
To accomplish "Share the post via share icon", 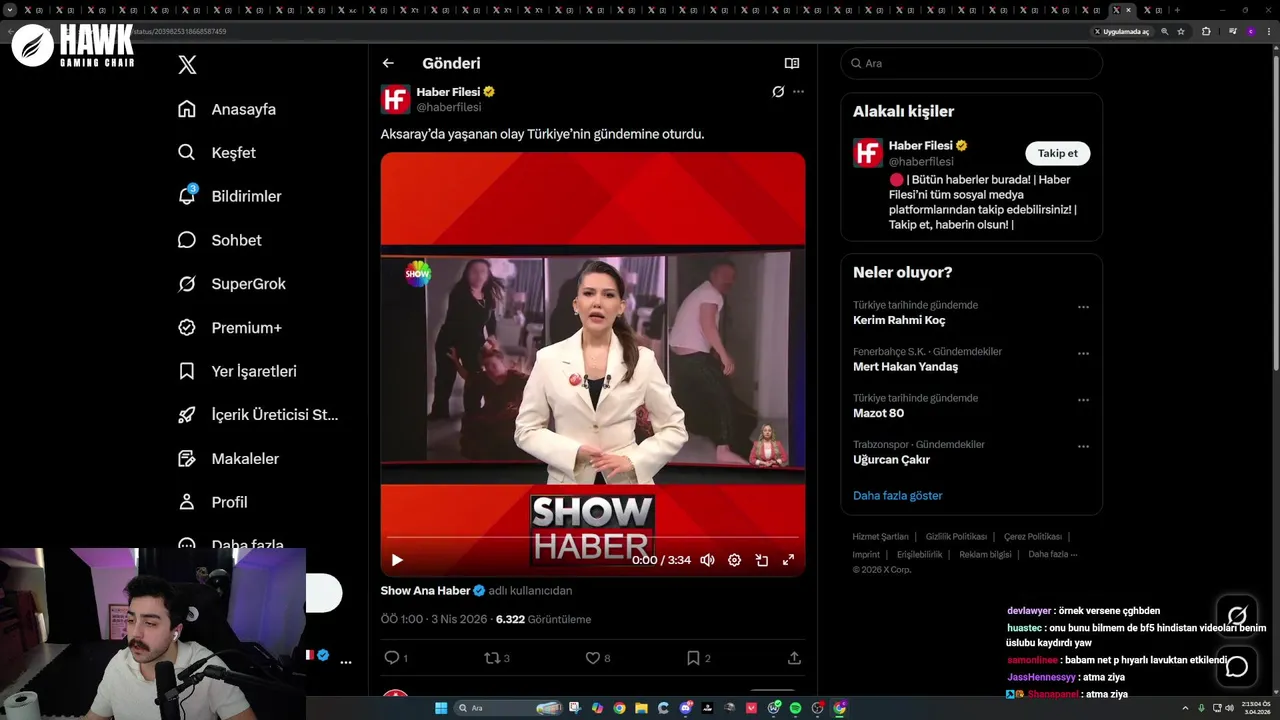I will (794, 657).
